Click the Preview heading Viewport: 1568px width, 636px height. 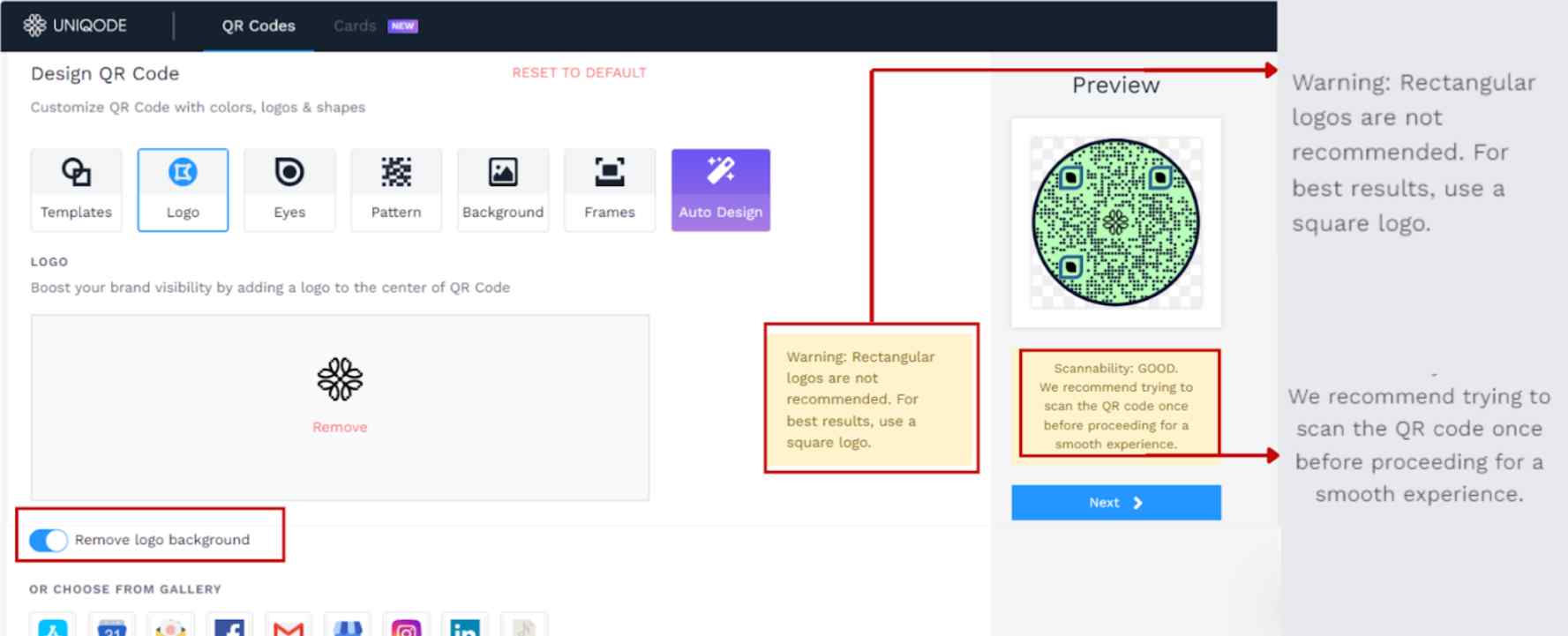(x=1116, y=86)
